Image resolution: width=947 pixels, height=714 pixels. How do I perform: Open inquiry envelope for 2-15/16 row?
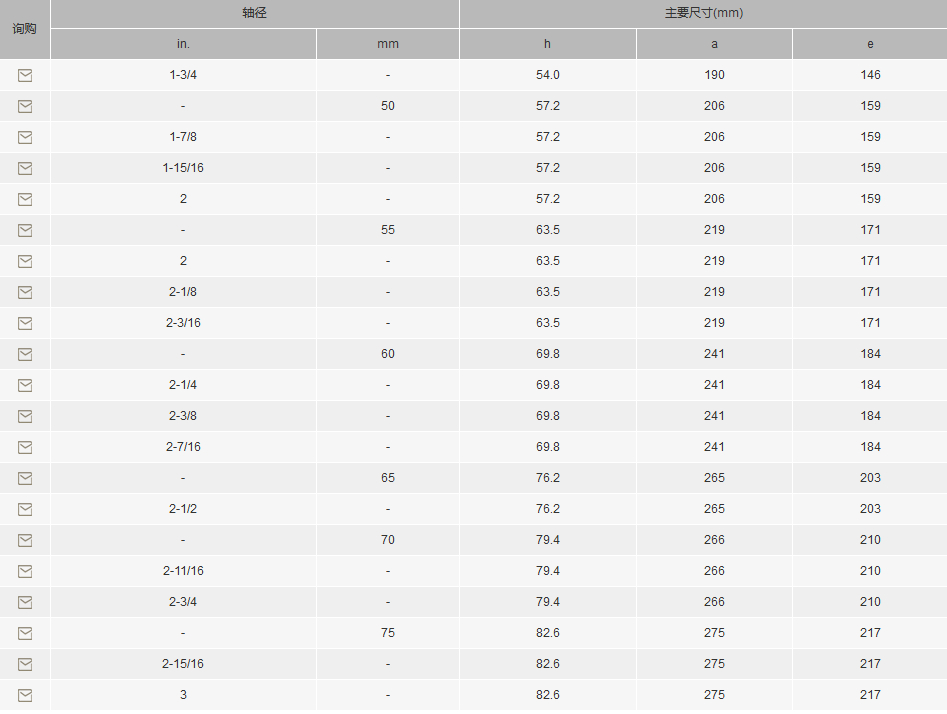[25, 664]
